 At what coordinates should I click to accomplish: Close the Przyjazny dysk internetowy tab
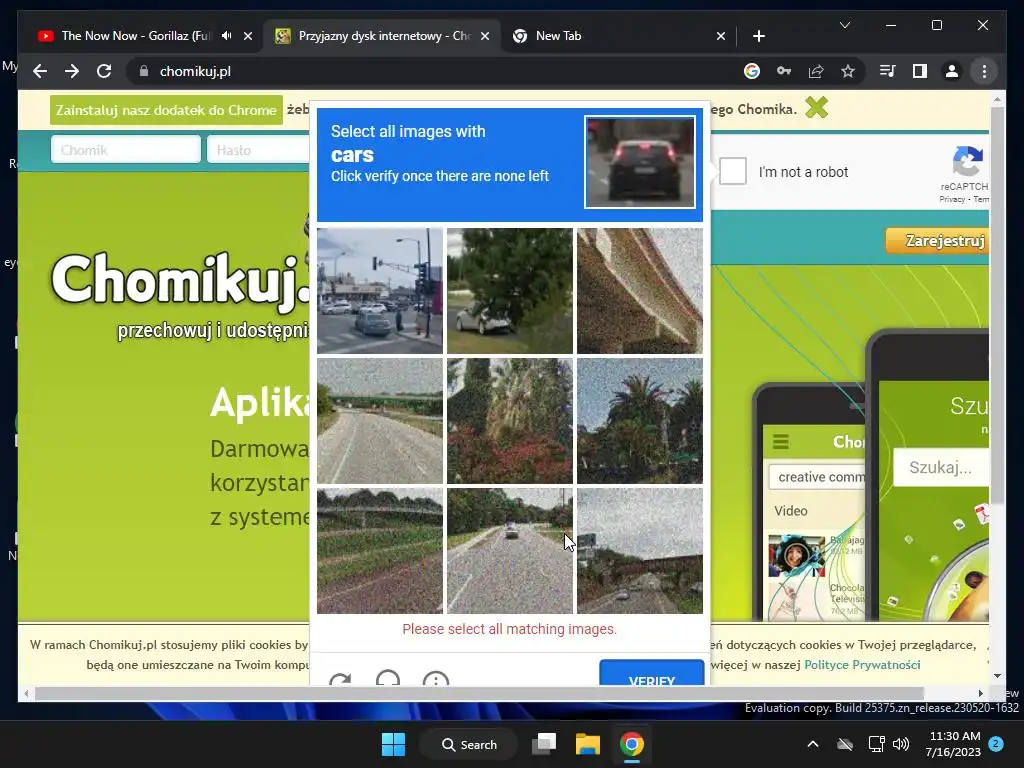click(485, 36)
